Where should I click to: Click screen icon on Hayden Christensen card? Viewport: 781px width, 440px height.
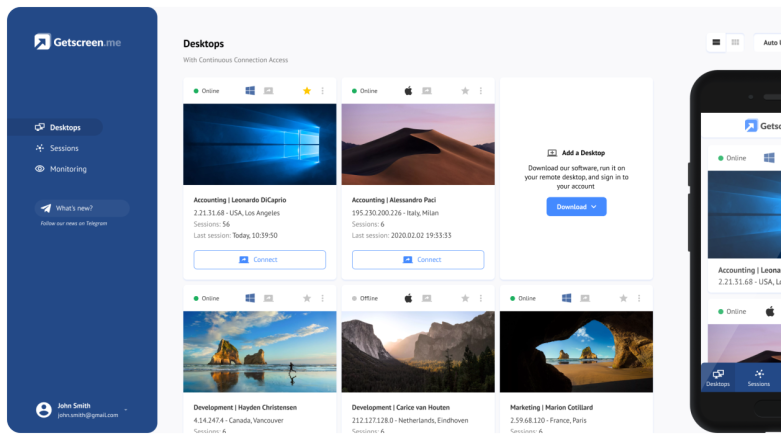click(x=268, y=298)
